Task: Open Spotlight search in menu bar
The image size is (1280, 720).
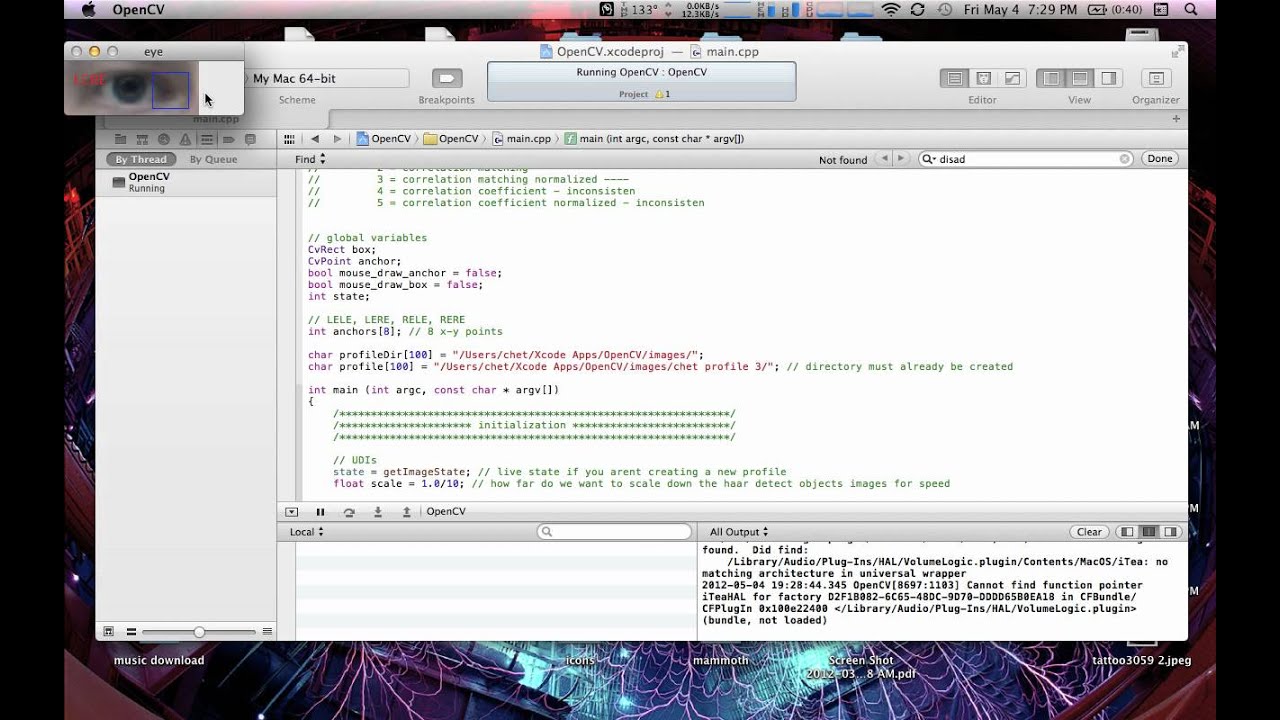Action: [1191, 9]
